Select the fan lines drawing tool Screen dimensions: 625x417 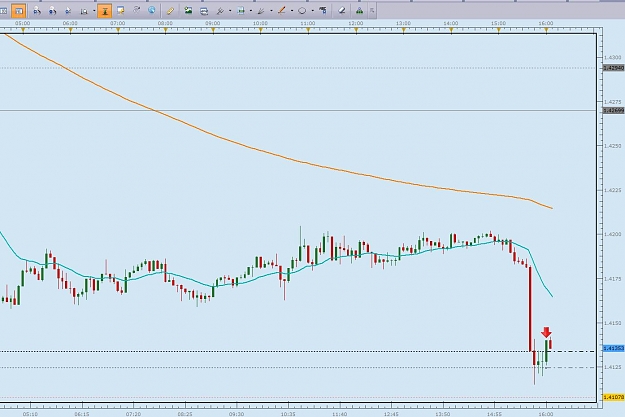(261, 11)
